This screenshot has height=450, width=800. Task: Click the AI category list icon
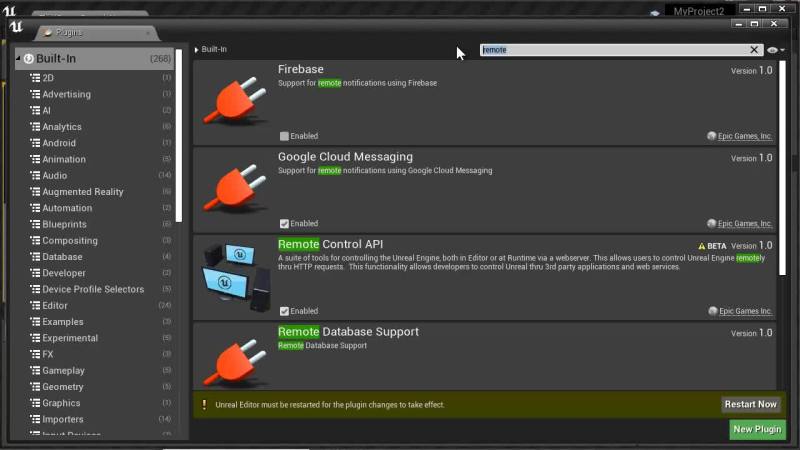35,111
